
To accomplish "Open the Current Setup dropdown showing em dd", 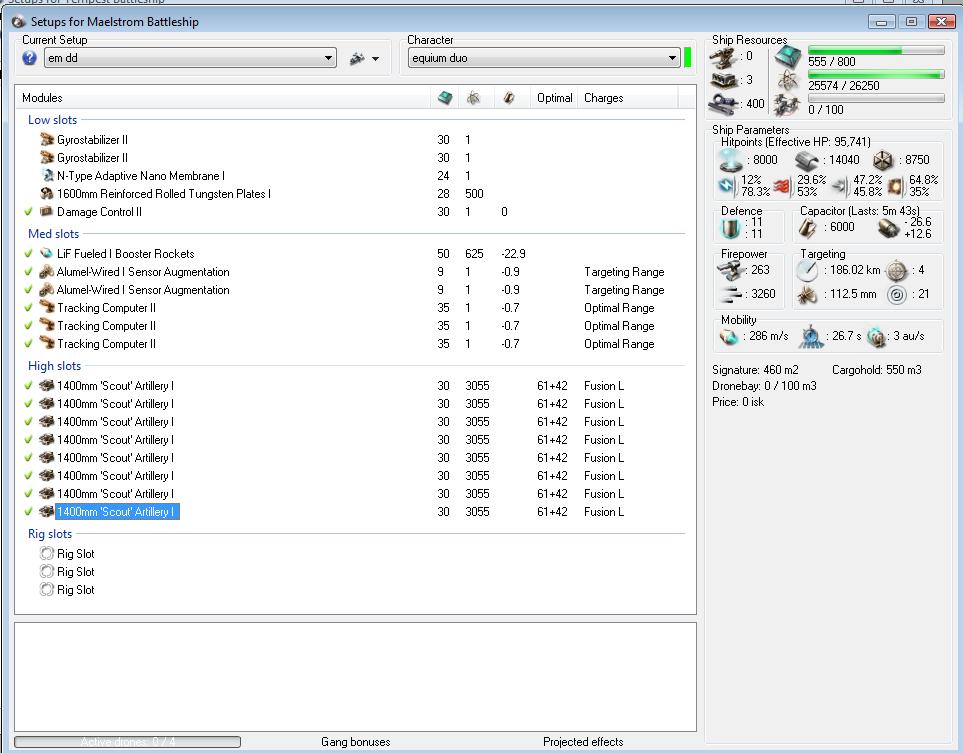I will (190, 58).
